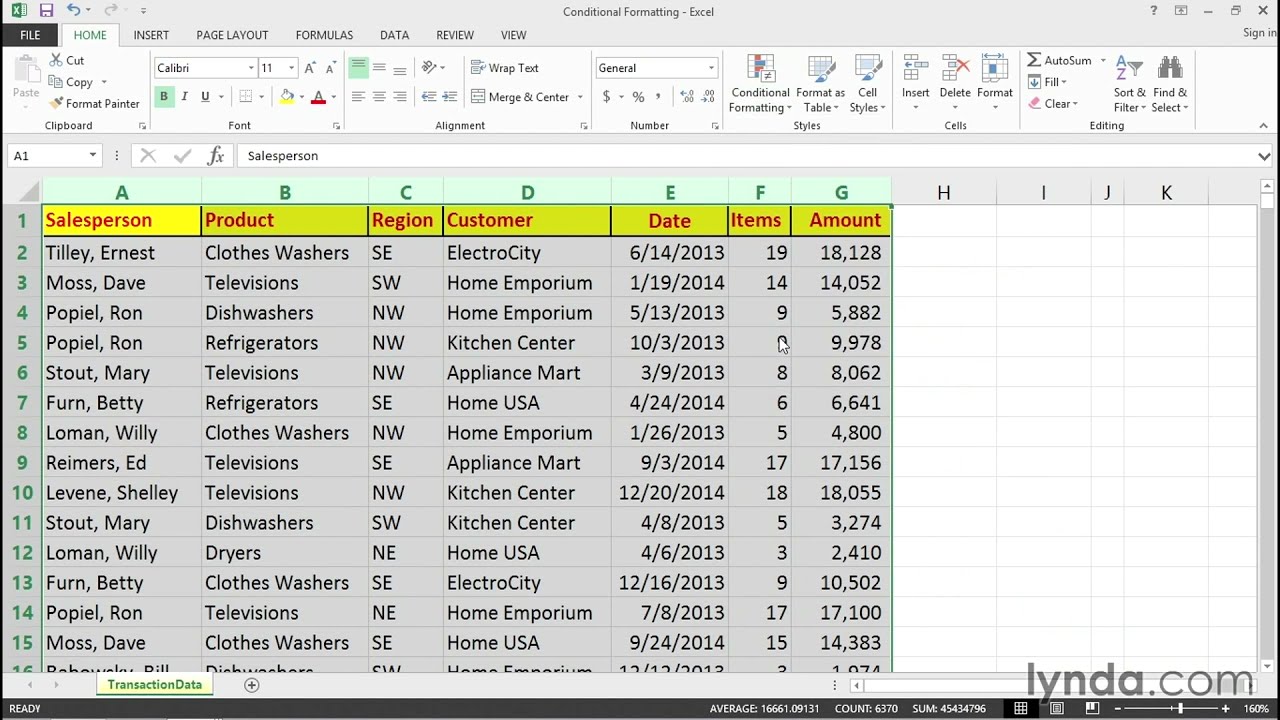Switch to the PAGE LAYOUT tab

tap(232, 35)
